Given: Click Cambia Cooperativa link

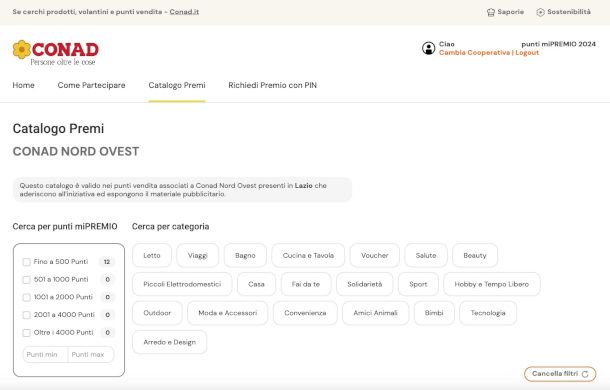Looking at the screenshot, I should coord(474,53).
